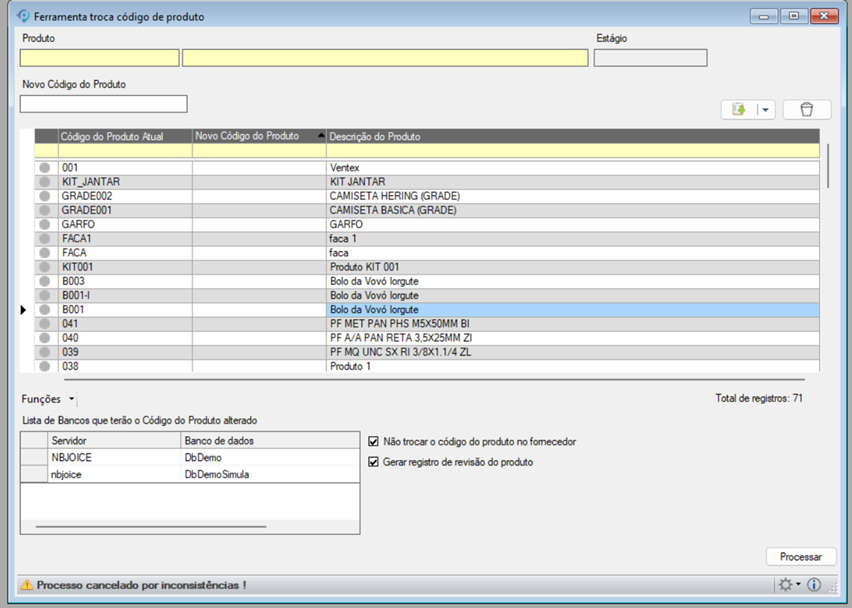The image size is (852, 608).
Task: Close the Ferramenta troca código de produto window
Action: tap(824, 16)
